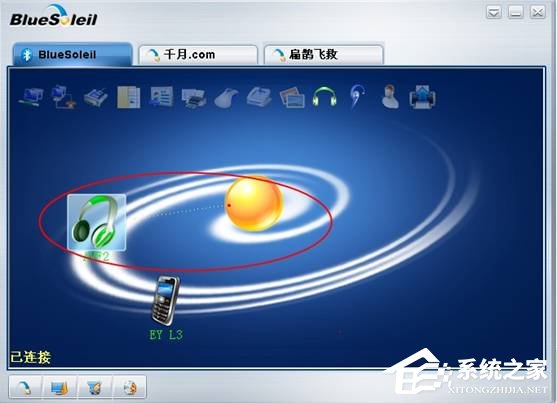Screen dimensions: 557x403
Task: Select the green headphones service icon
Action: pos(324,97)
